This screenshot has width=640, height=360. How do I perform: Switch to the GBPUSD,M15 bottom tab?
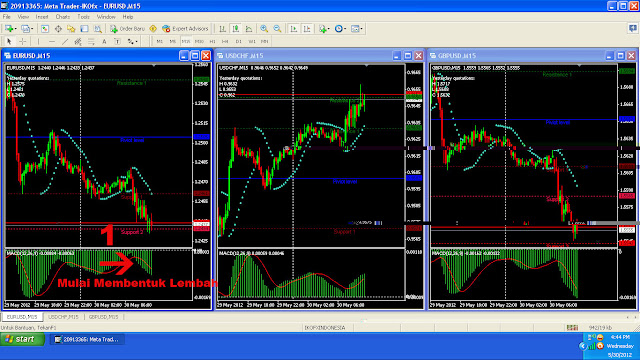pyautogui.click(x=103, y=317)
